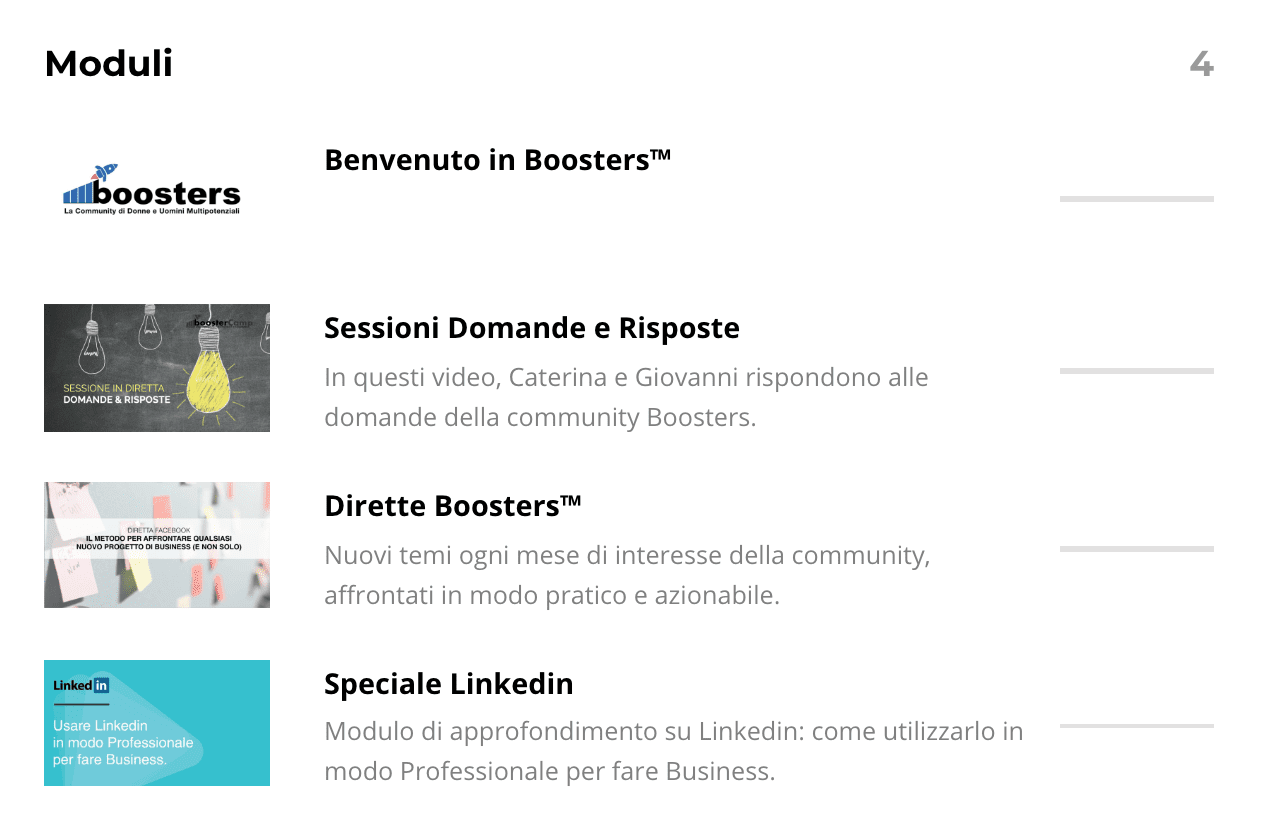This screenshot has width=1262, height=822.
Task: Click the 'Nuovi temi ogni mese' description
Action: click(x=627, y=575)
